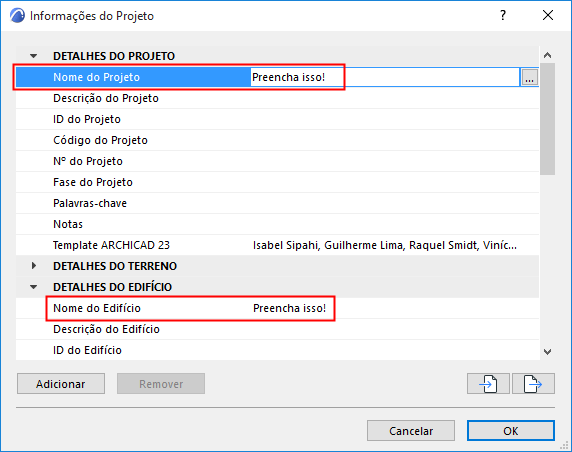Open the ellipsis editor for Nome do Projeto
Viewport: 572px width, 452px height.
pos(529,77)
